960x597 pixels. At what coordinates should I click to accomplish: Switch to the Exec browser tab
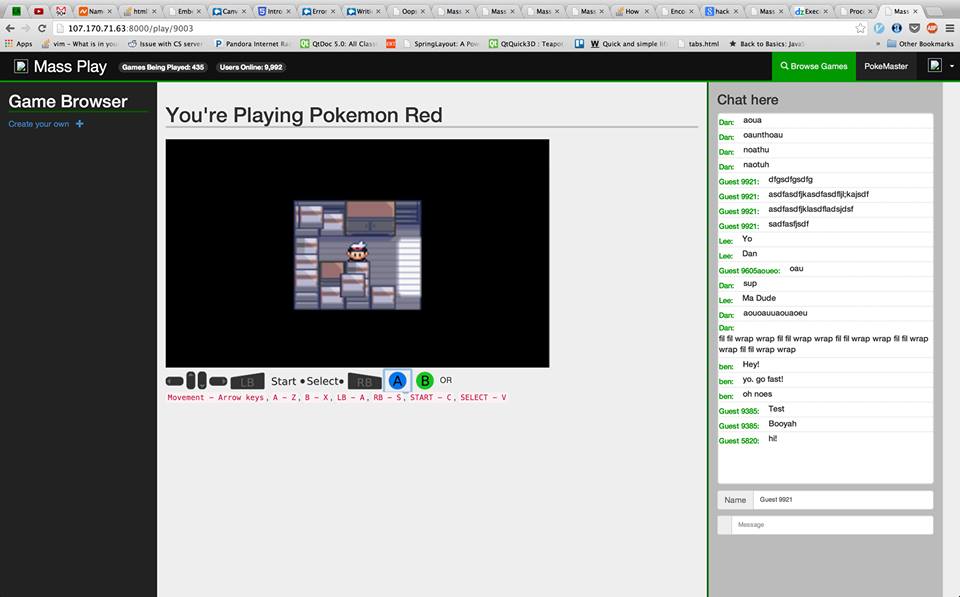click(811, 11)
